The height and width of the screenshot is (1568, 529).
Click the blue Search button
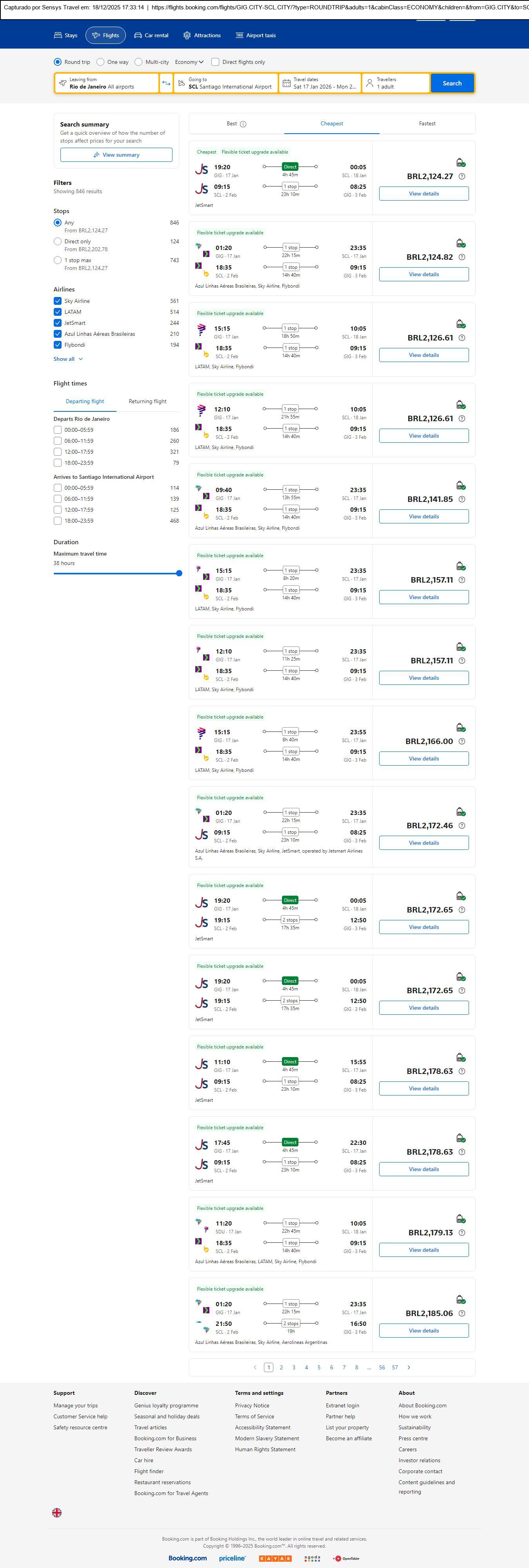coord(452,83)
